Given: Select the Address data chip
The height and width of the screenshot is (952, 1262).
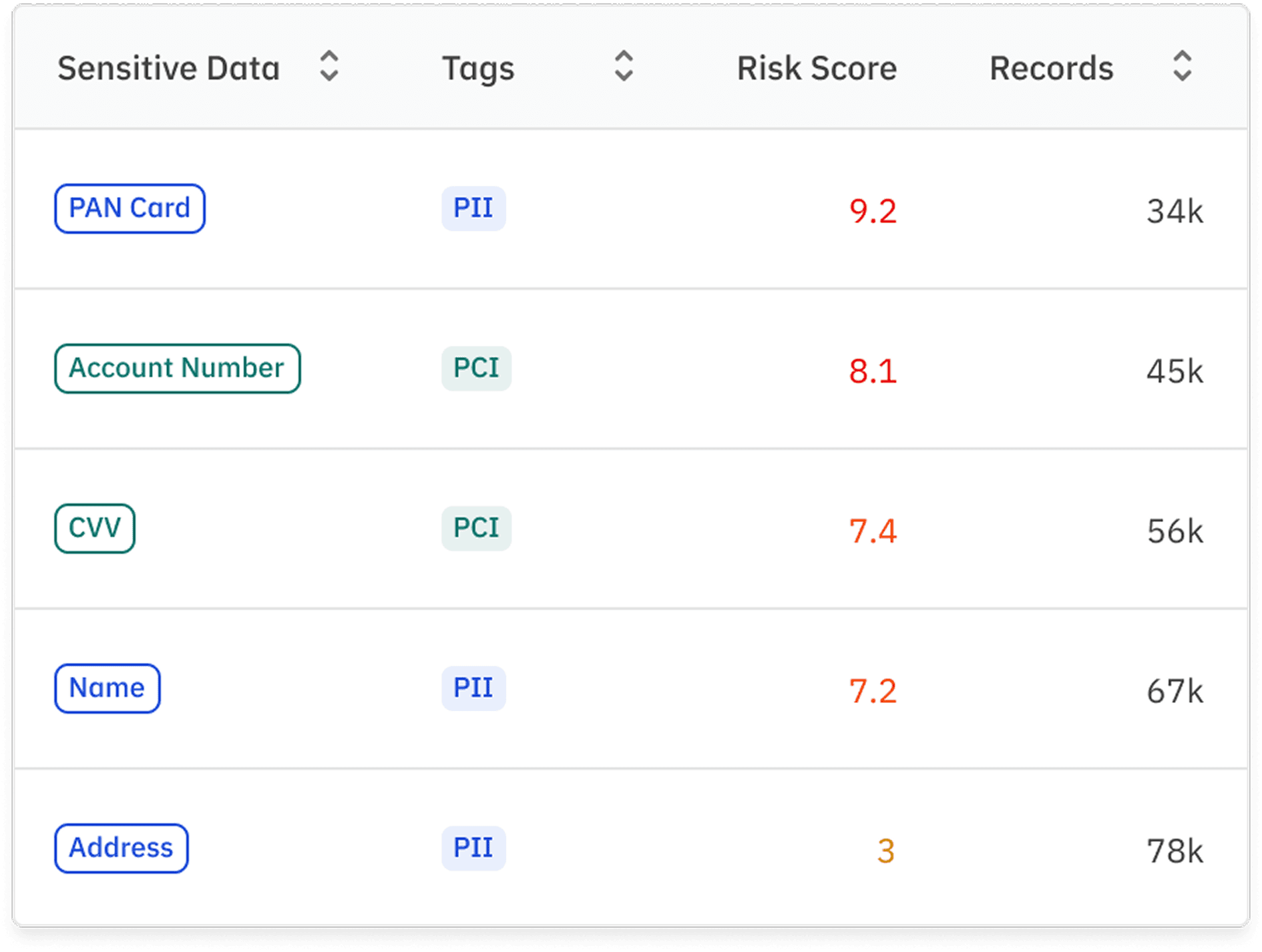Looking at the screenshot, I should point(121,849).
